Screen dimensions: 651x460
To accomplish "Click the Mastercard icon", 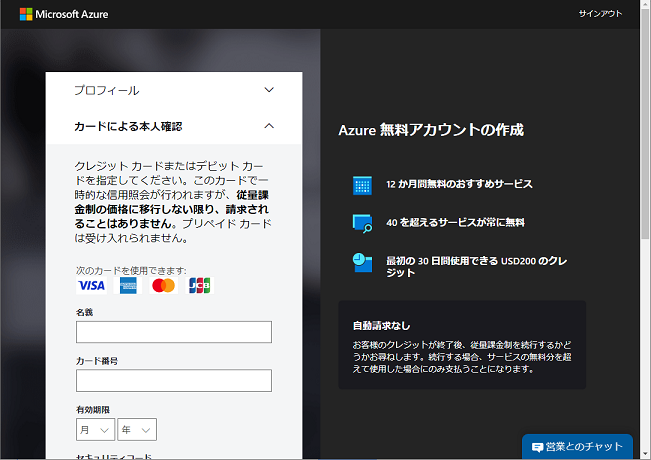I will (164, 286).
